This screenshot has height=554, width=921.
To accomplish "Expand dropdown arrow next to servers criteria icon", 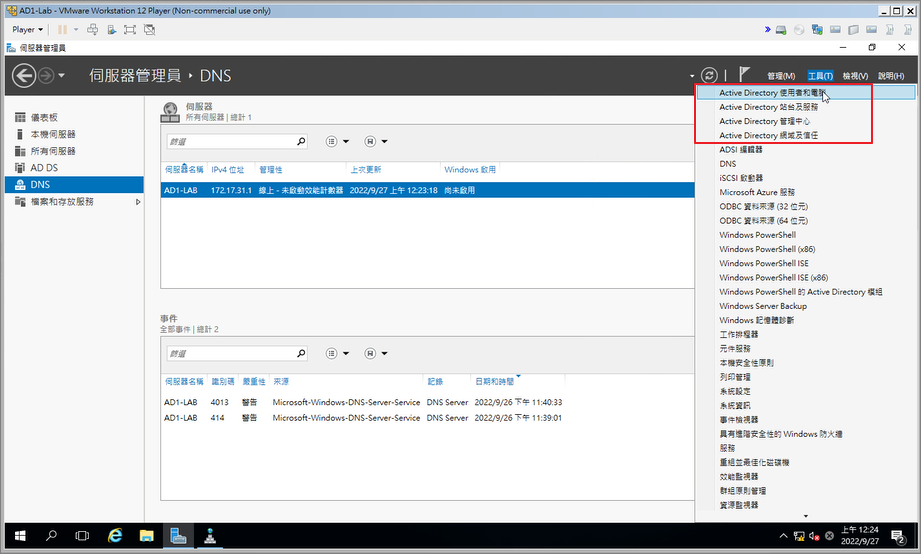I will pos(346,141).
